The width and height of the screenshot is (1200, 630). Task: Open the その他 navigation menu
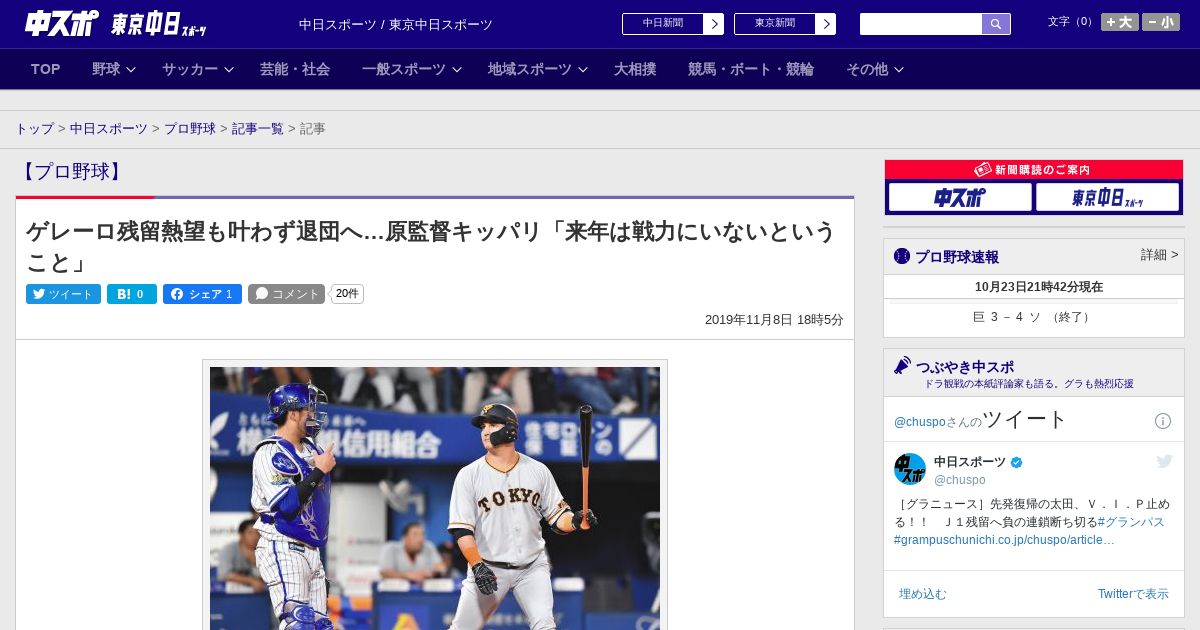867,69
